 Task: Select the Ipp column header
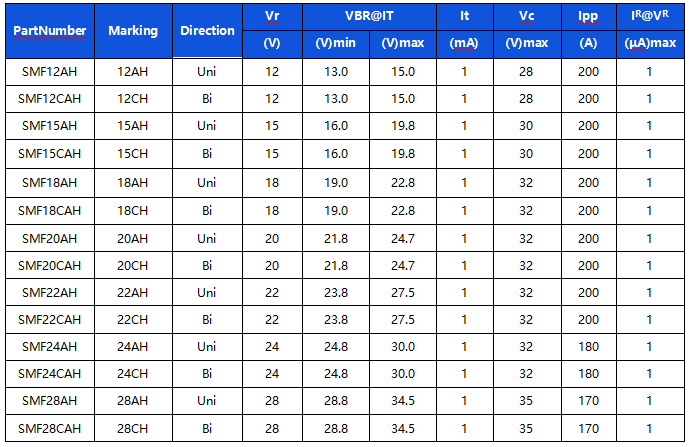click(x=588, y=17)
